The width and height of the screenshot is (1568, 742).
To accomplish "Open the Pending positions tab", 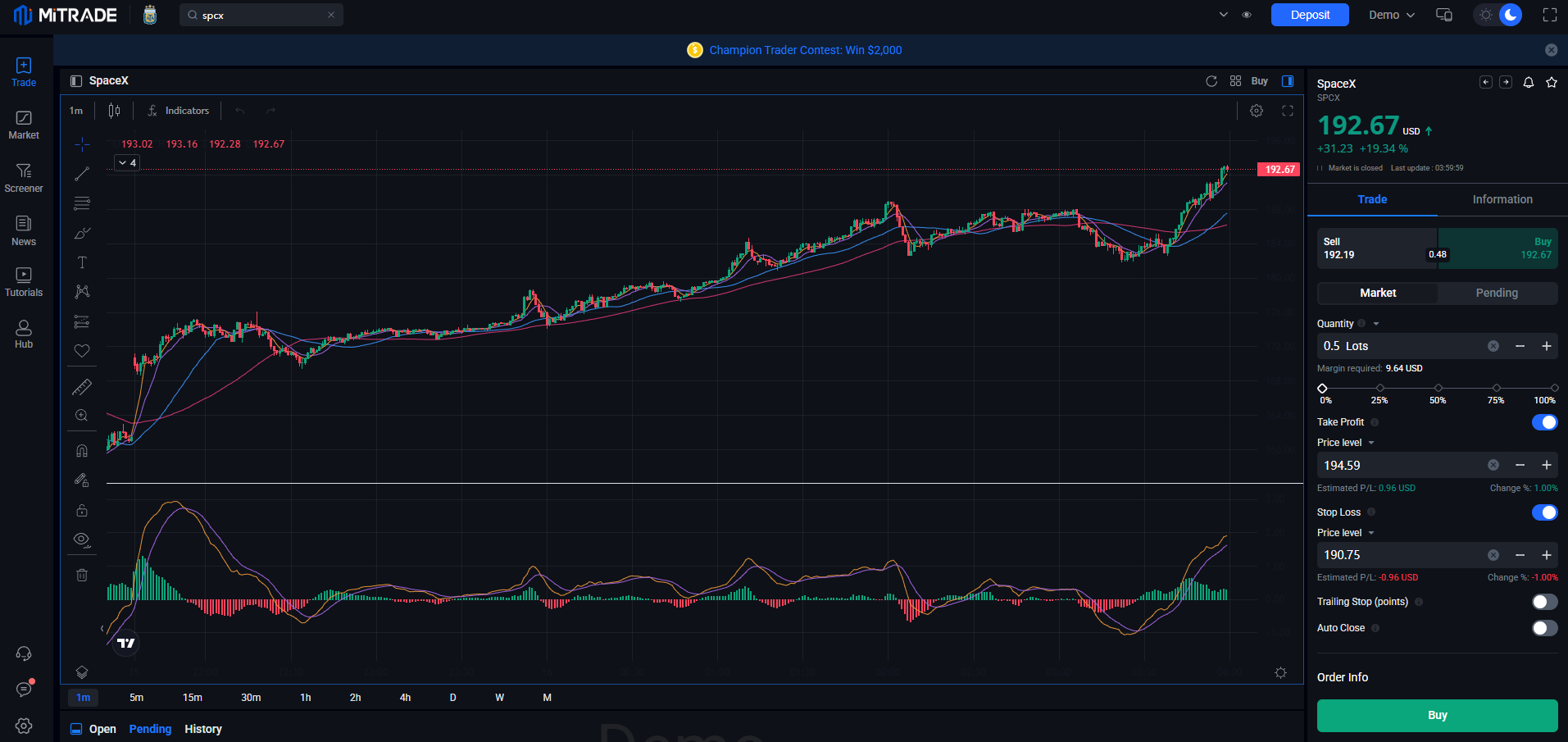I will 150,729.
